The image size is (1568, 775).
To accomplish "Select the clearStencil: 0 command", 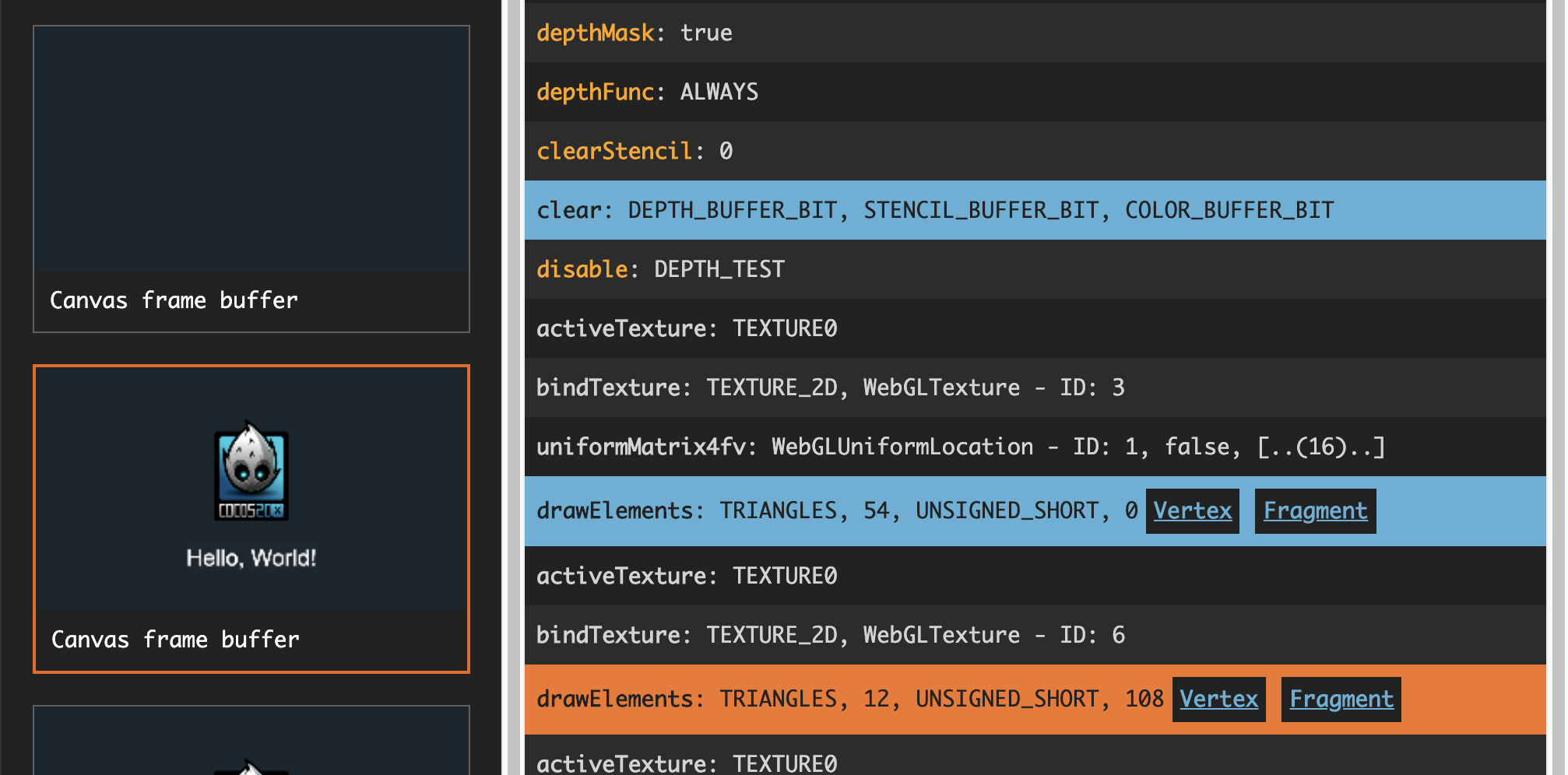I will pos(1035,151).
